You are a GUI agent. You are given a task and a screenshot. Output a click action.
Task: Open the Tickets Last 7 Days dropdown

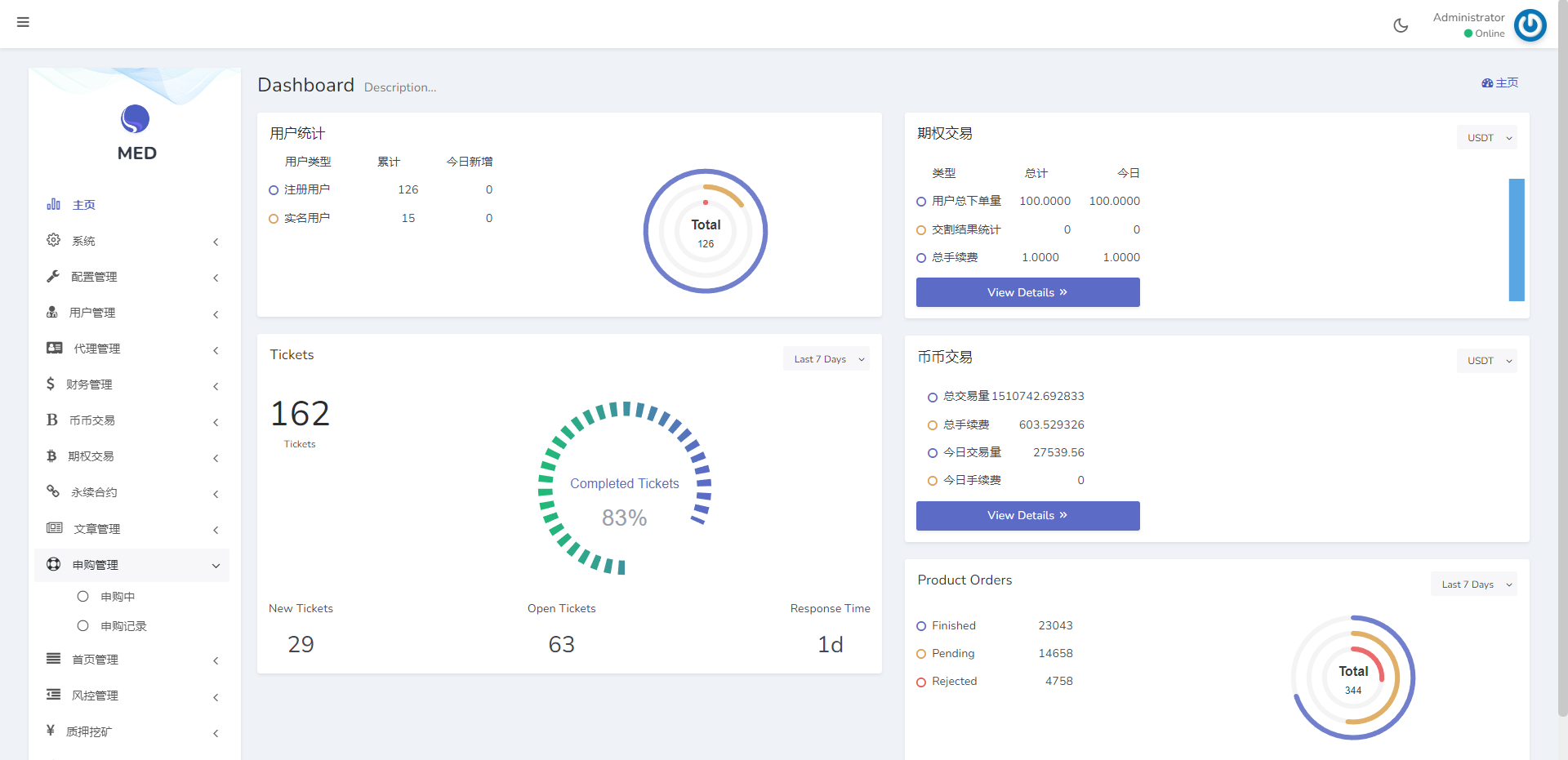pos(826,359)
